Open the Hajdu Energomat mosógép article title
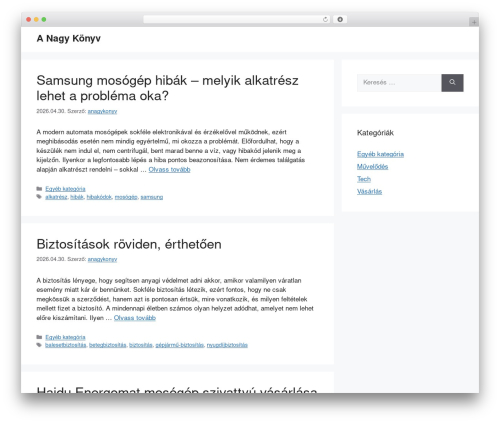Image resolution: width=500 pixels, height=423 pixels. pos(177,389)
